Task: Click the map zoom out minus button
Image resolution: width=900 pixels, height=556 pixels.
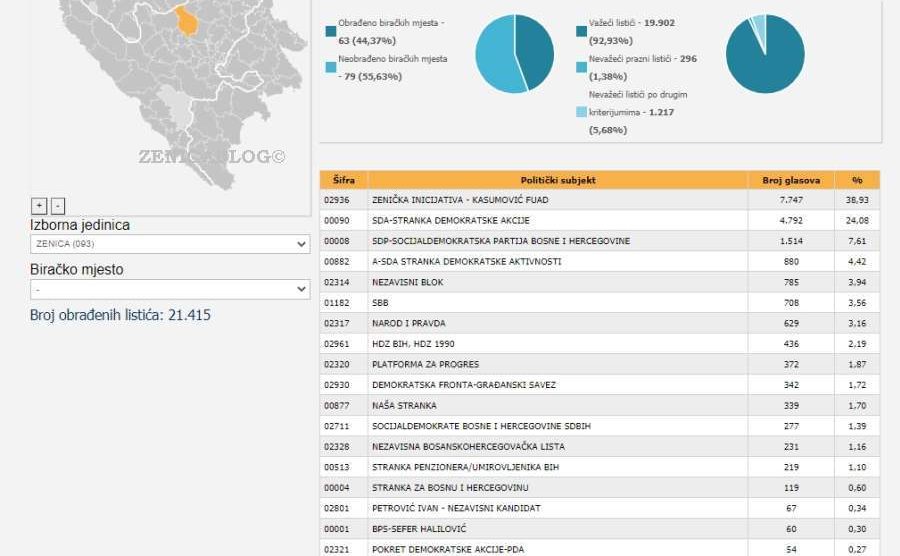Action: click(x=58, y=206)
